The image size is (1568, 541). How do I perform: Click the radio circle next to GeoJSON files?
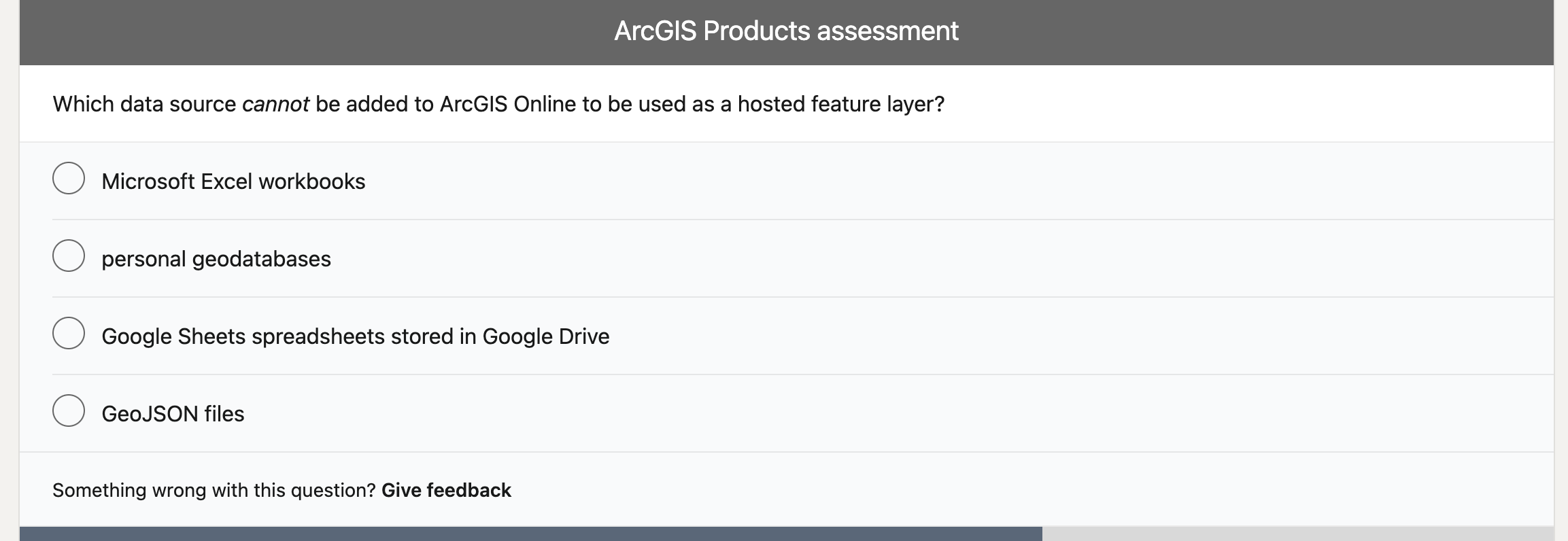(69, 413)
